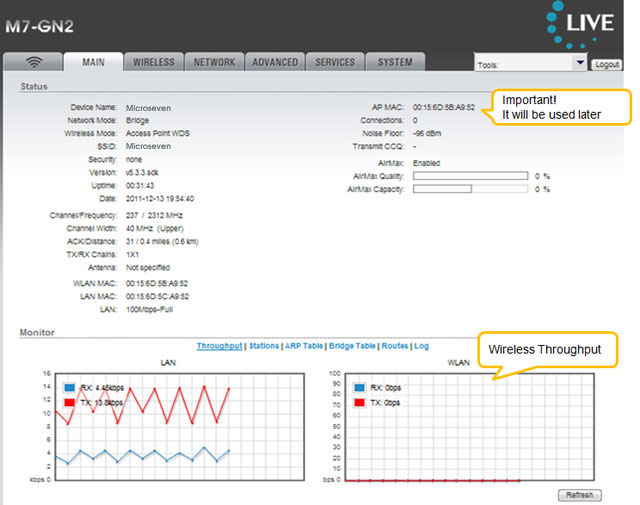Click the Device Name value Microseven
Image resolution: width=640 pixels, height=505 pixels.
[x=148, y=108]
